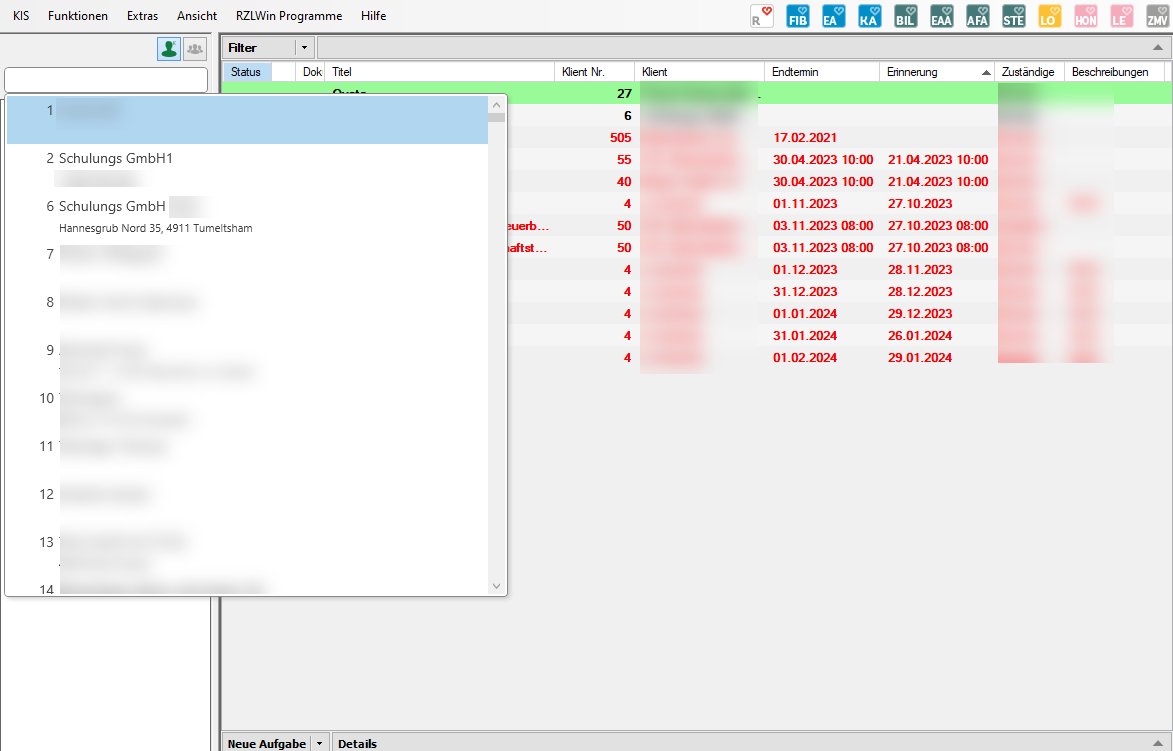The height and width of the screenshot is (751, 1173).
Task: Click the client search input field
Action: [106, 80]
